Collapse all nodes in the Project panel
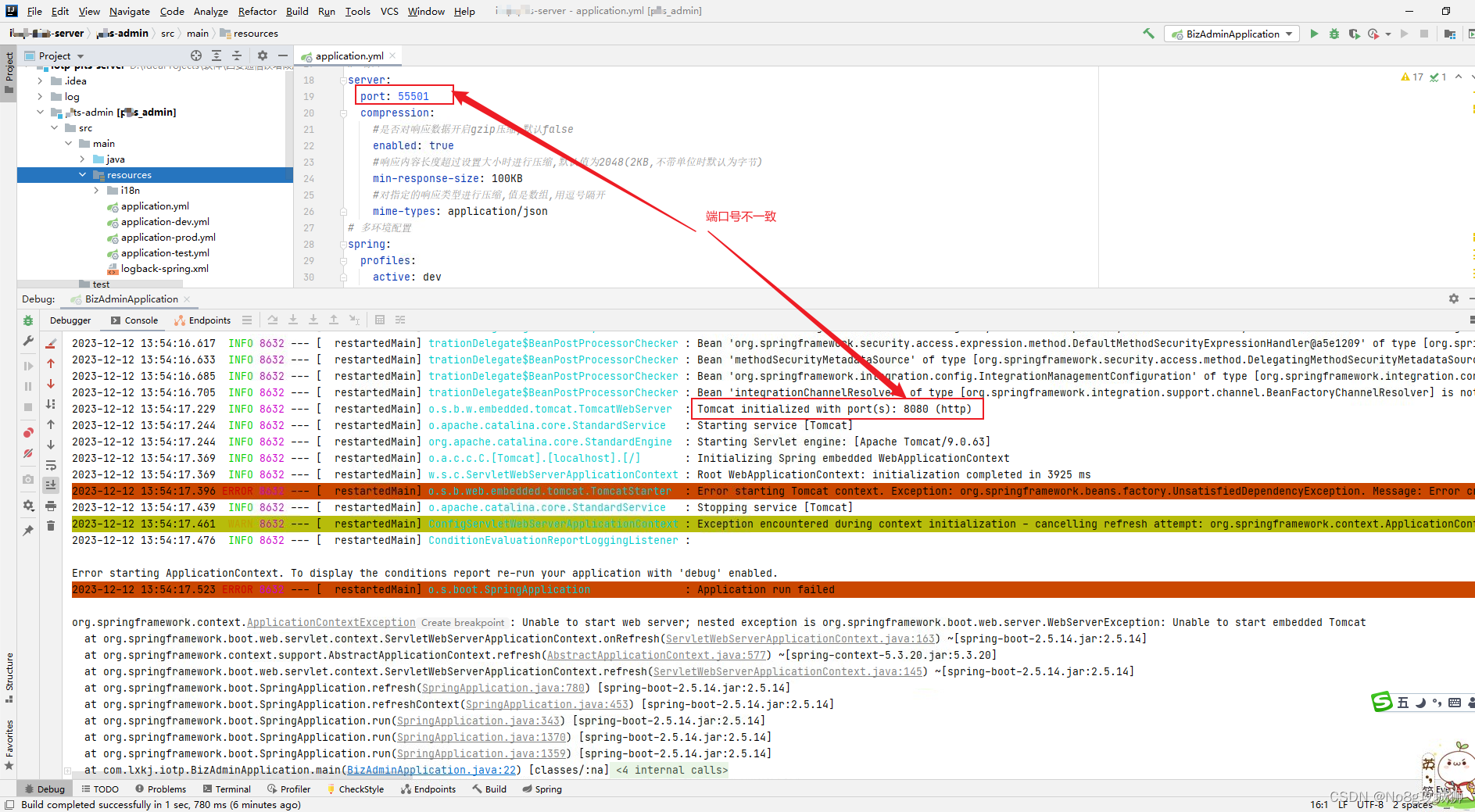This screenshot has width=1475, height=812. 237,55
